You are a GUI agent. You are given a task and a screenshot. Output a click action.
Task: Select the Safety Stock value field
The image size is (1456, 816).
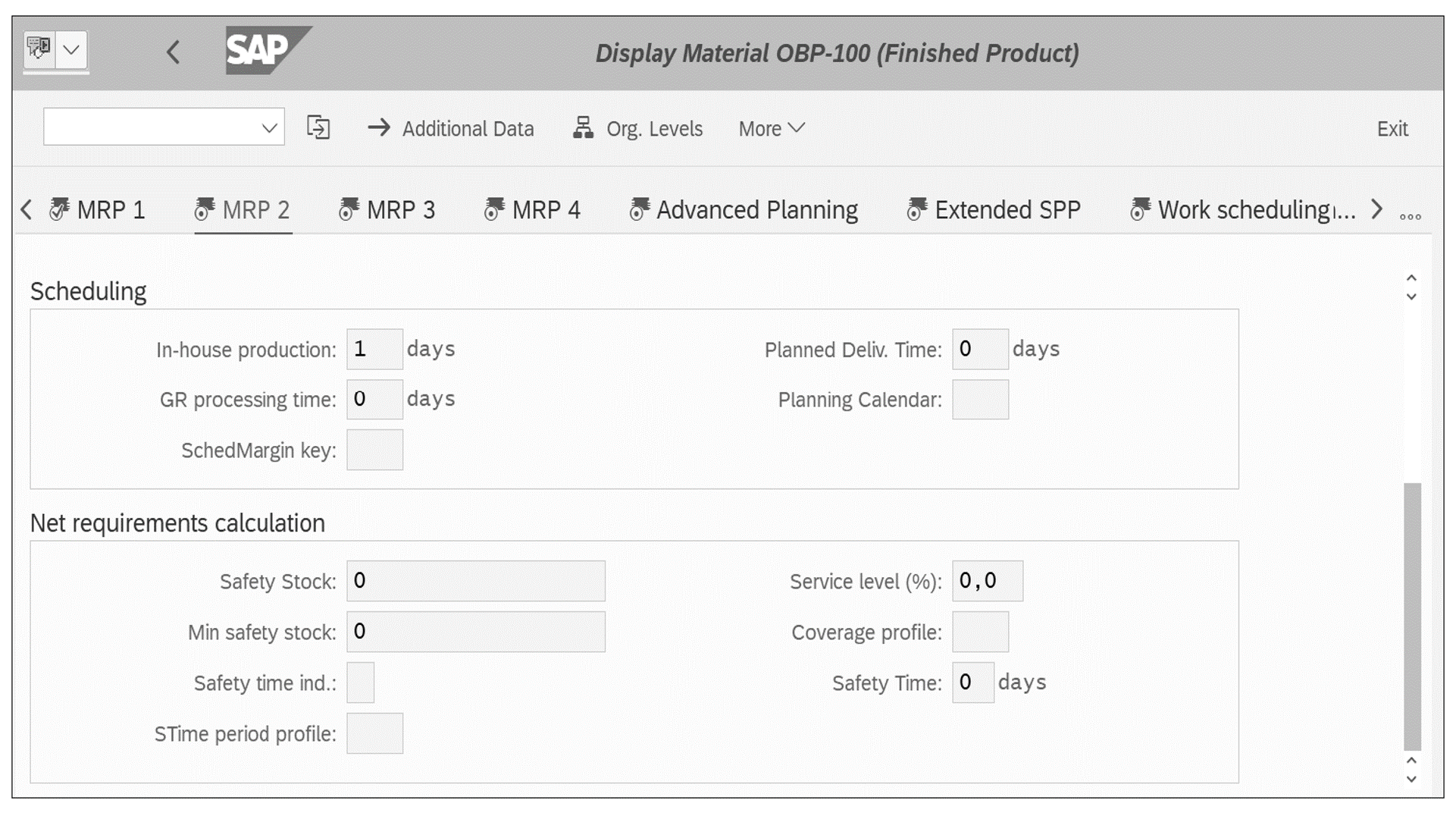[475, 580]
